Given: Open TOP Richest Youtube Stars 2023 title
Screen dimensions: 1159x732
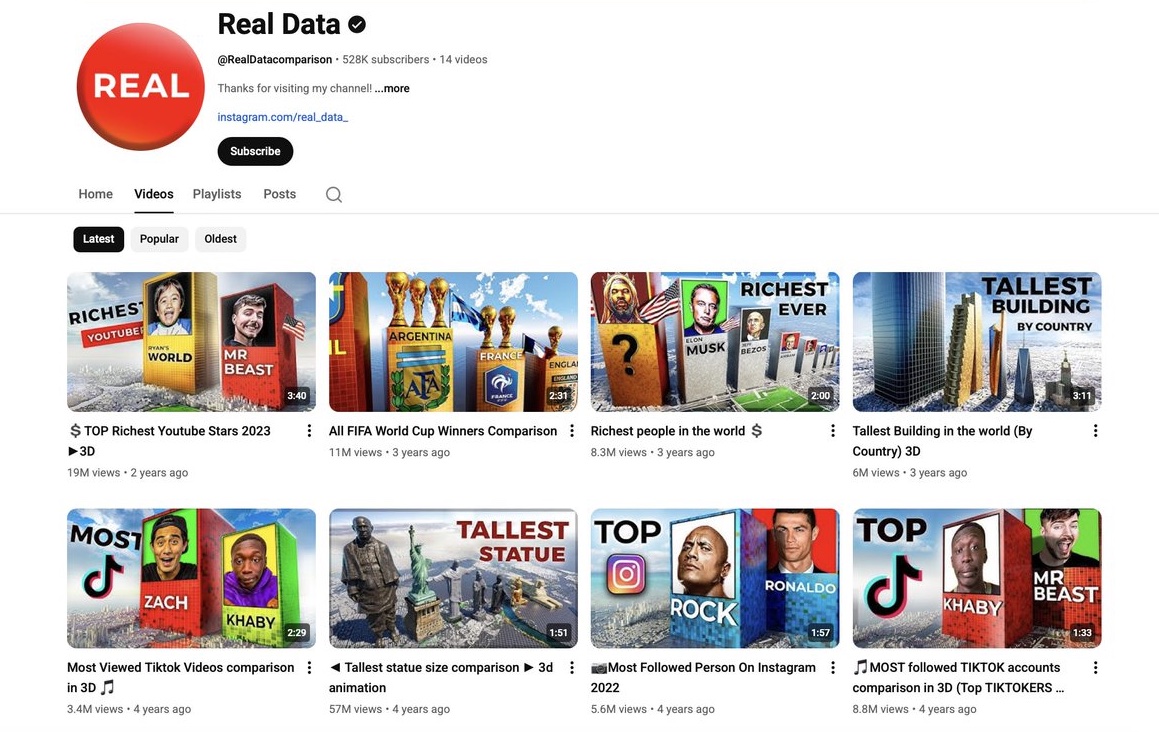Looking at the screenshot, I should point(169,441).
